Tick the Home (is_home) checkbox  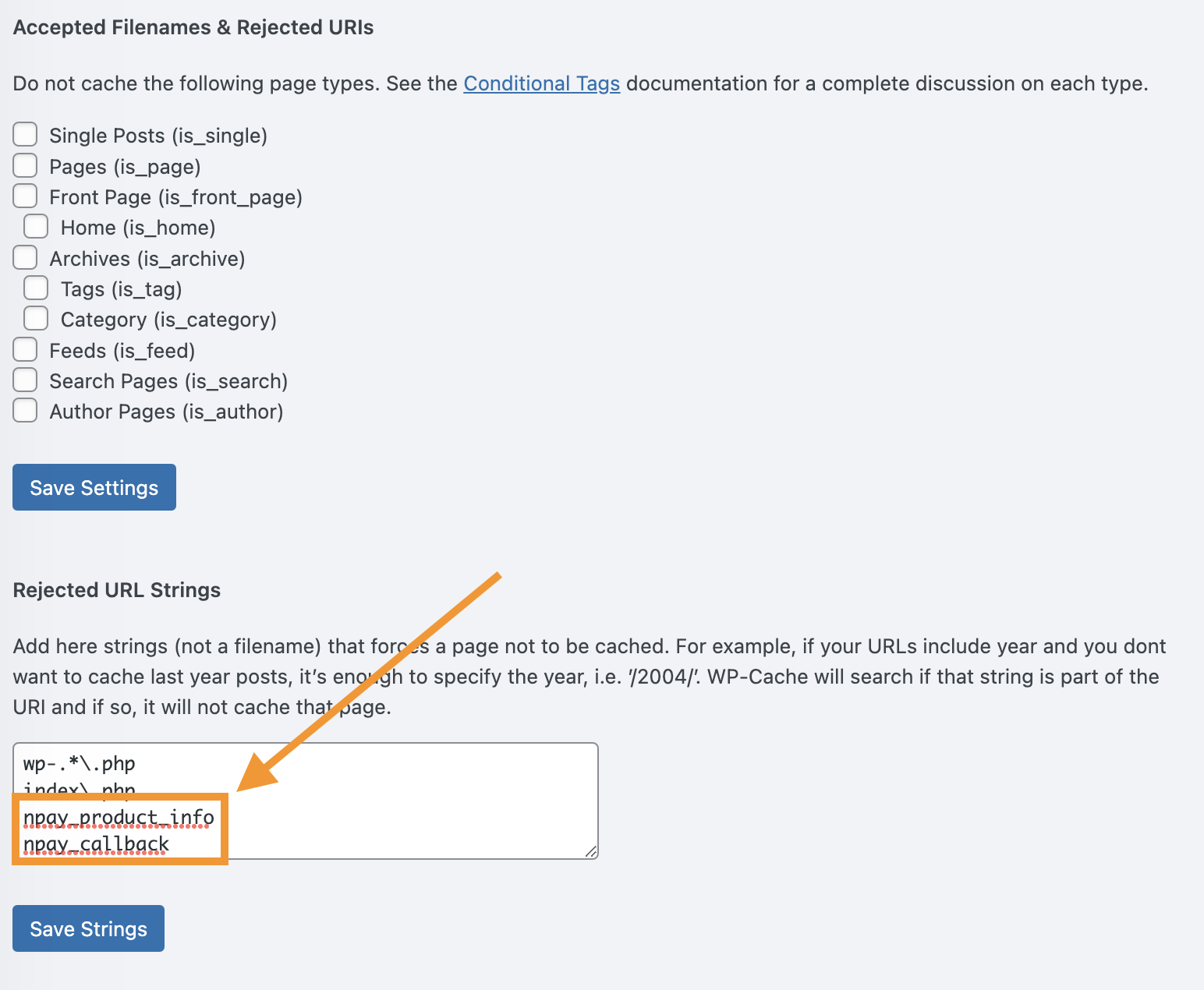36,226
